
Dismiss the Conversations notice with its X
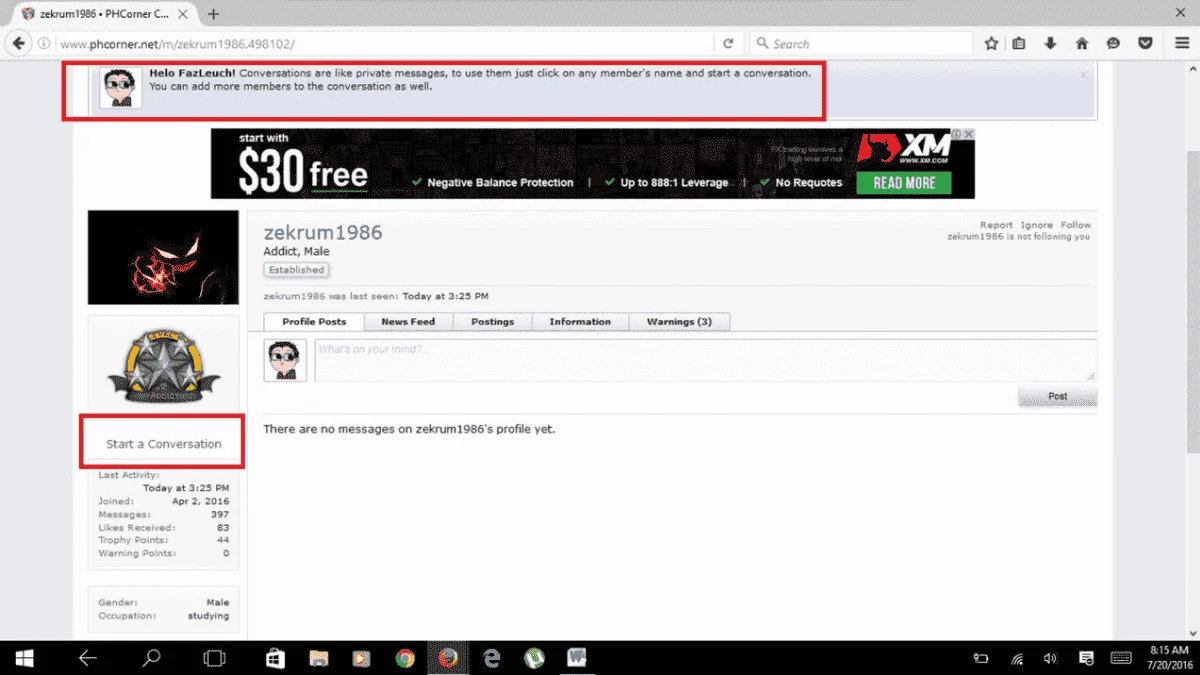pos(1083,74)
